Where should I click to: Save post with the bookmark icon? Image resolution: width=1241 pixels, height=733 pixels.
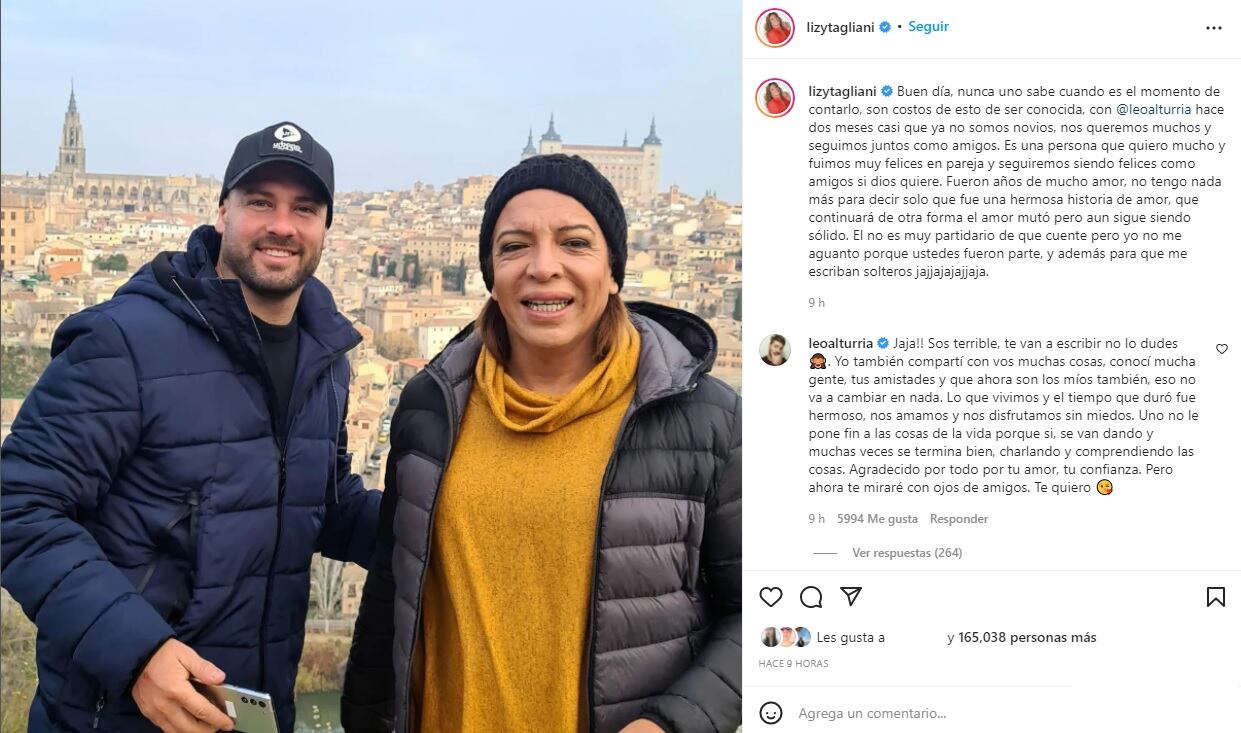coord(1215,597)
